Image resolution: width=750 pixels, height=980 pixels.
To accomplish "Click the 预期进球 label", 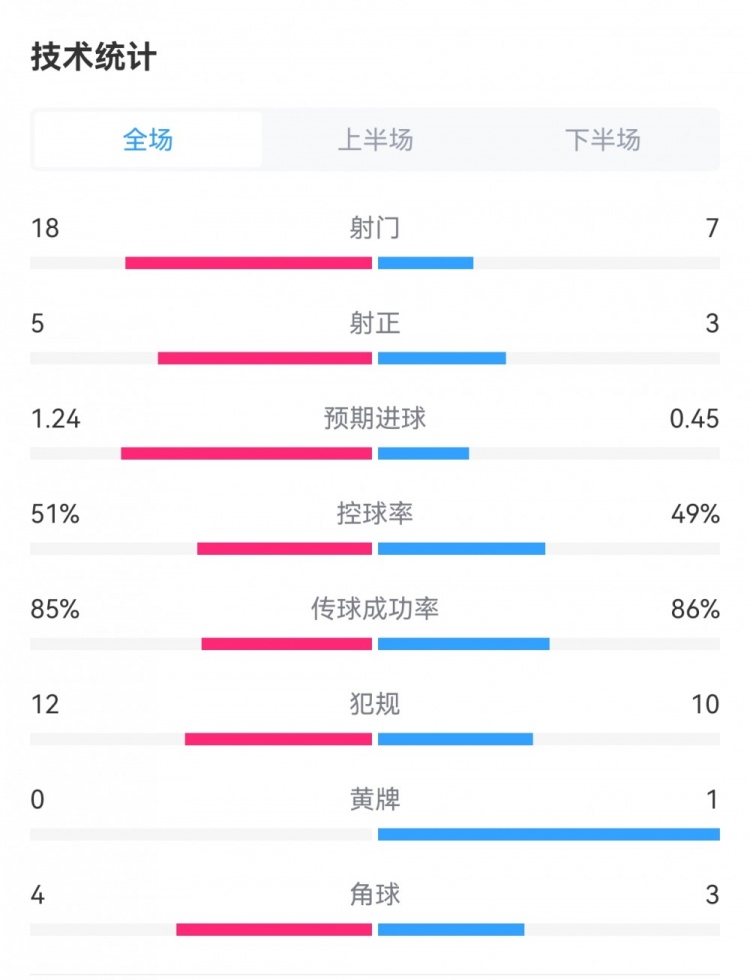I will click(x=375, y=418).
